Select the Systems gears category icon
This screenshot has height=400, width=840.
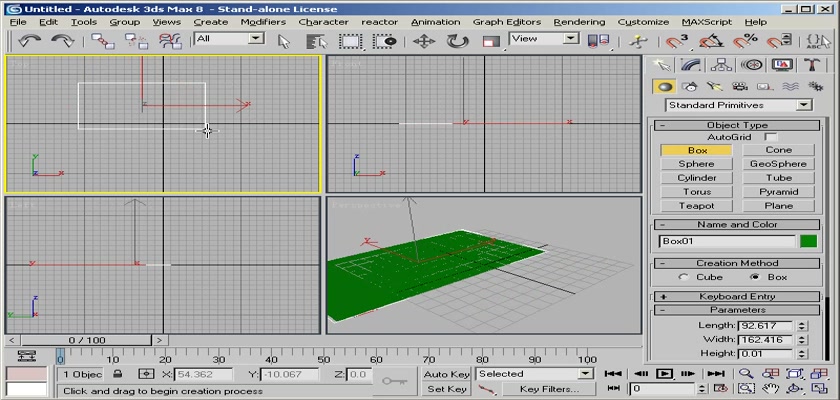pos(815,87)
